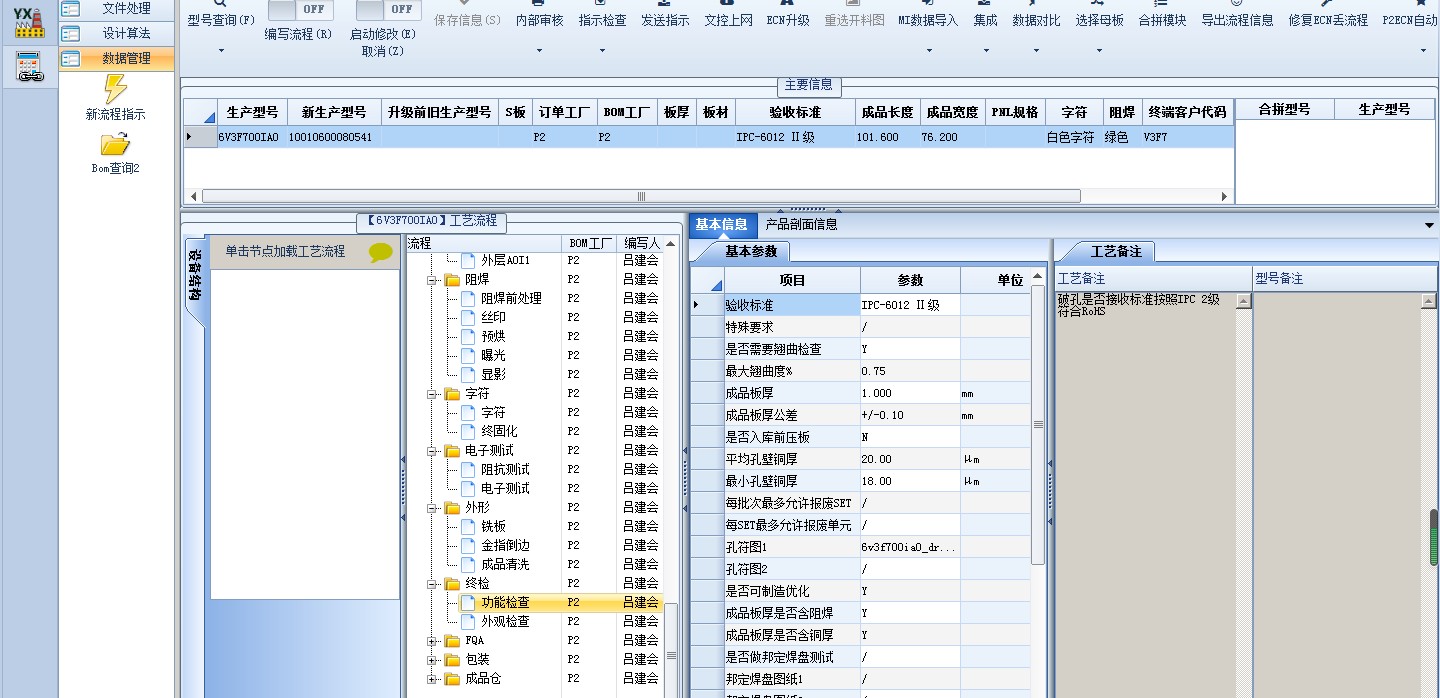Click the 成品板厚 value field 1.000
This screenshot has width=1440, height=698.
click(x=910, y=393)
